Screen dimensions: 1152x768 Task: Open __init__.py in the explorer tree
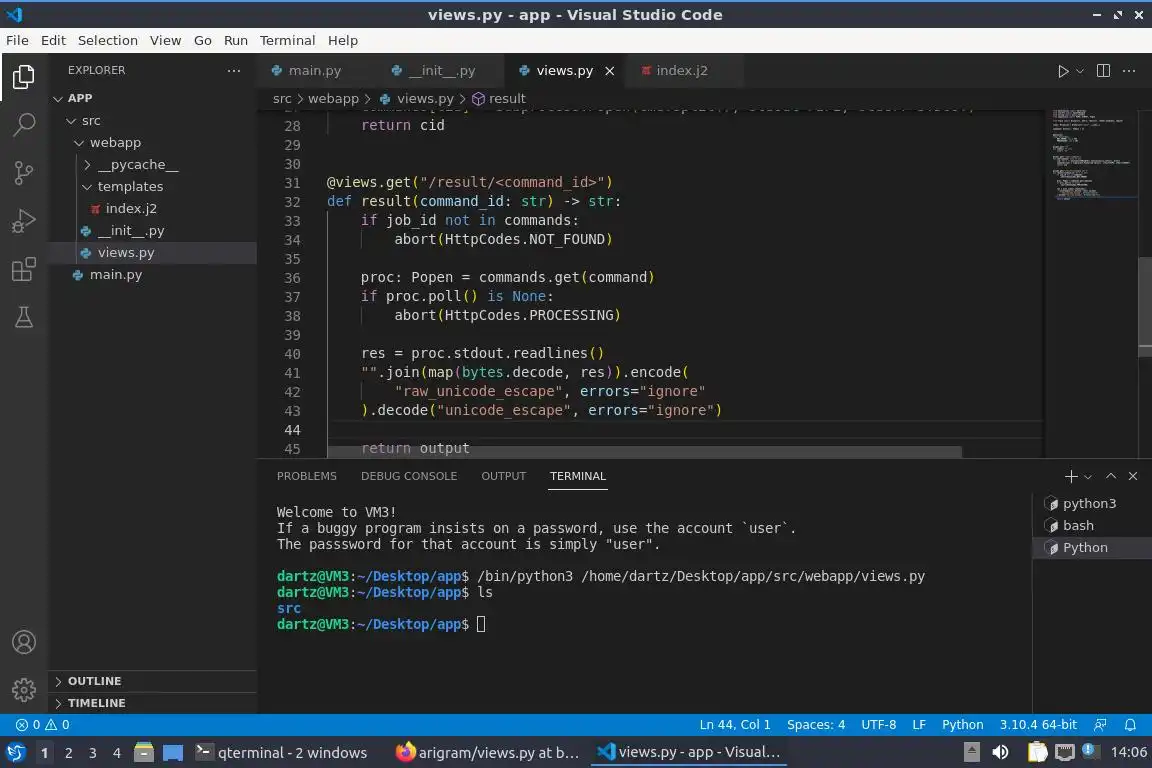coord(153,231)
